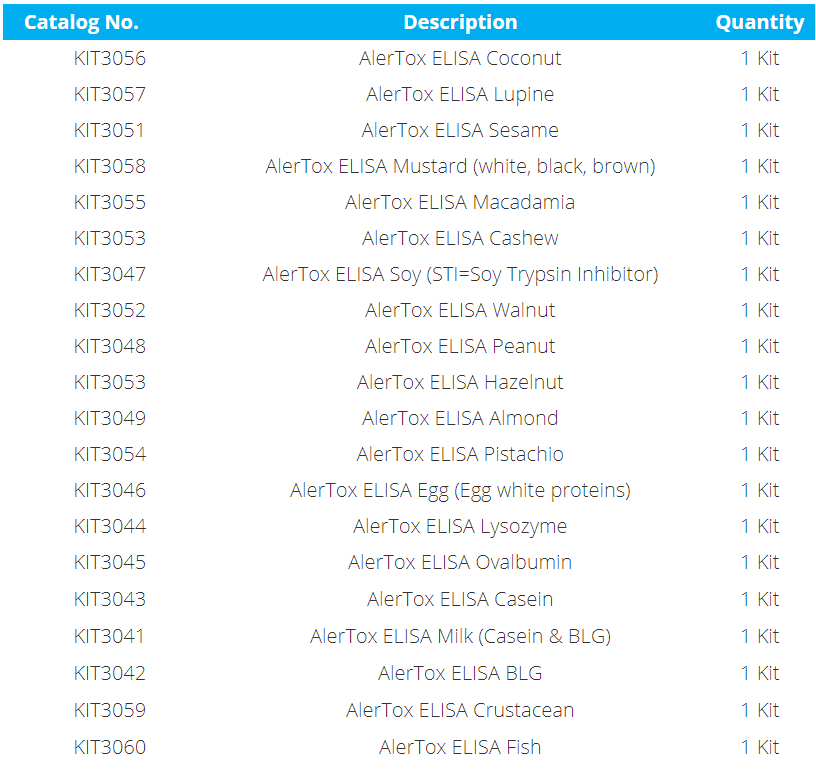Click the Description column header
The width and height of the screenshot is (816, 769).
point(460,22)
